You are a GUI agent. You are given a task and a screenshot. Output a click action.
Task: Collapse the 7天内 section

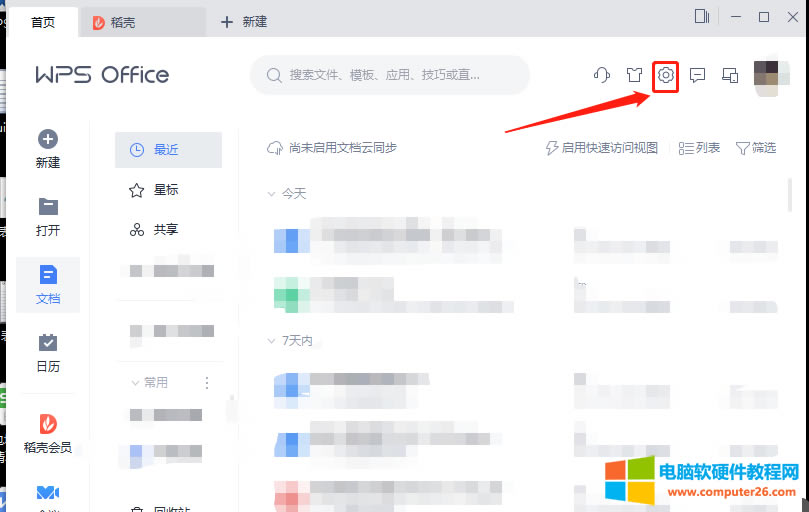tap(271, 341)
